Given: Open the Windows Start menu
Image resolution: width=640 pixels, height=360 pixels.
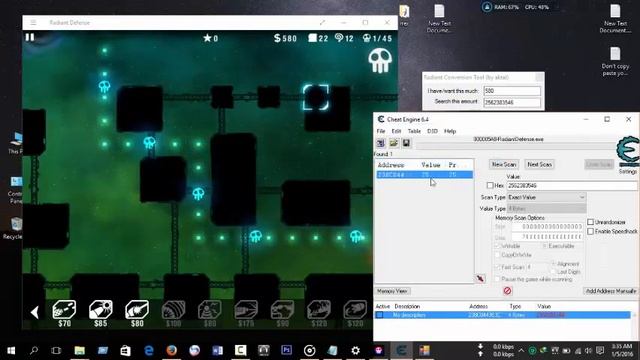Looking at the screenshot, I should 11,350.
